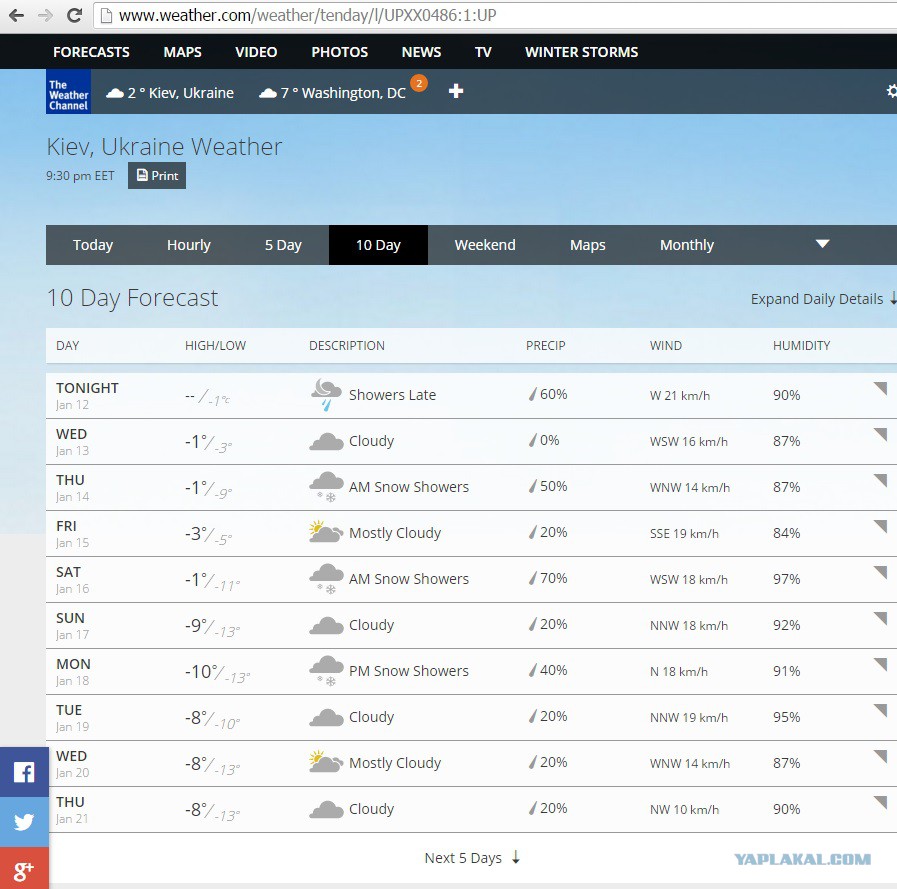Click The Weather Channel logo

coord(68,92)
